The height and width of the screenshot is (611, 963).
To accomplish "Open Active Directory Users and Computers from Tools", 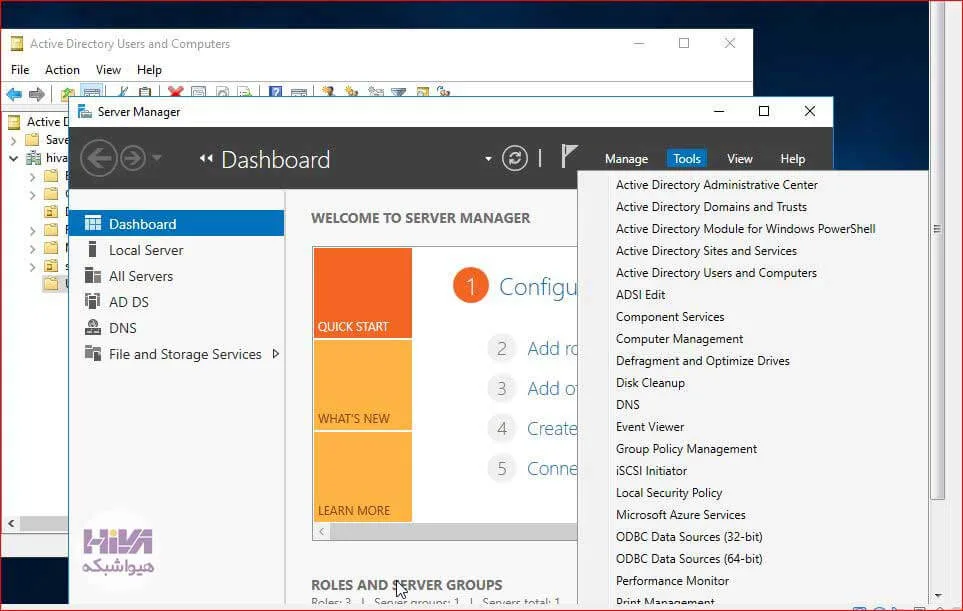I will point(716,273).
